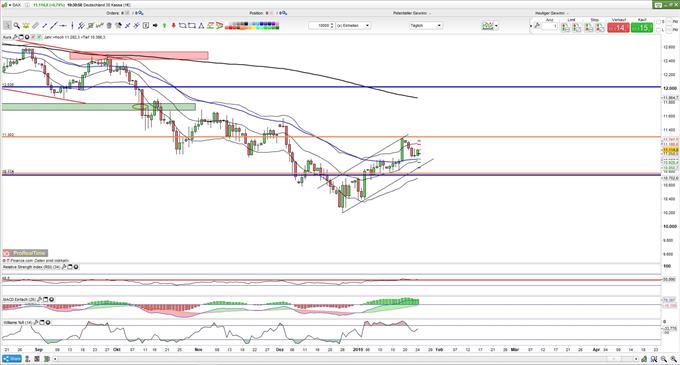Pick the black arrow drawing tool
This screenshot has height=365, width=680.
[155, 26]
